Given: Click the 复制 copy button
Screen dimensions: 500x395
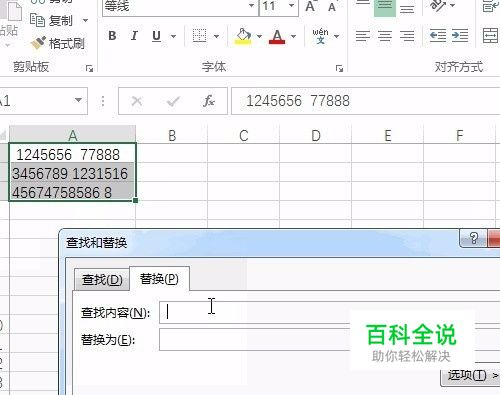Looking at the screenshot, I should 51,21.
